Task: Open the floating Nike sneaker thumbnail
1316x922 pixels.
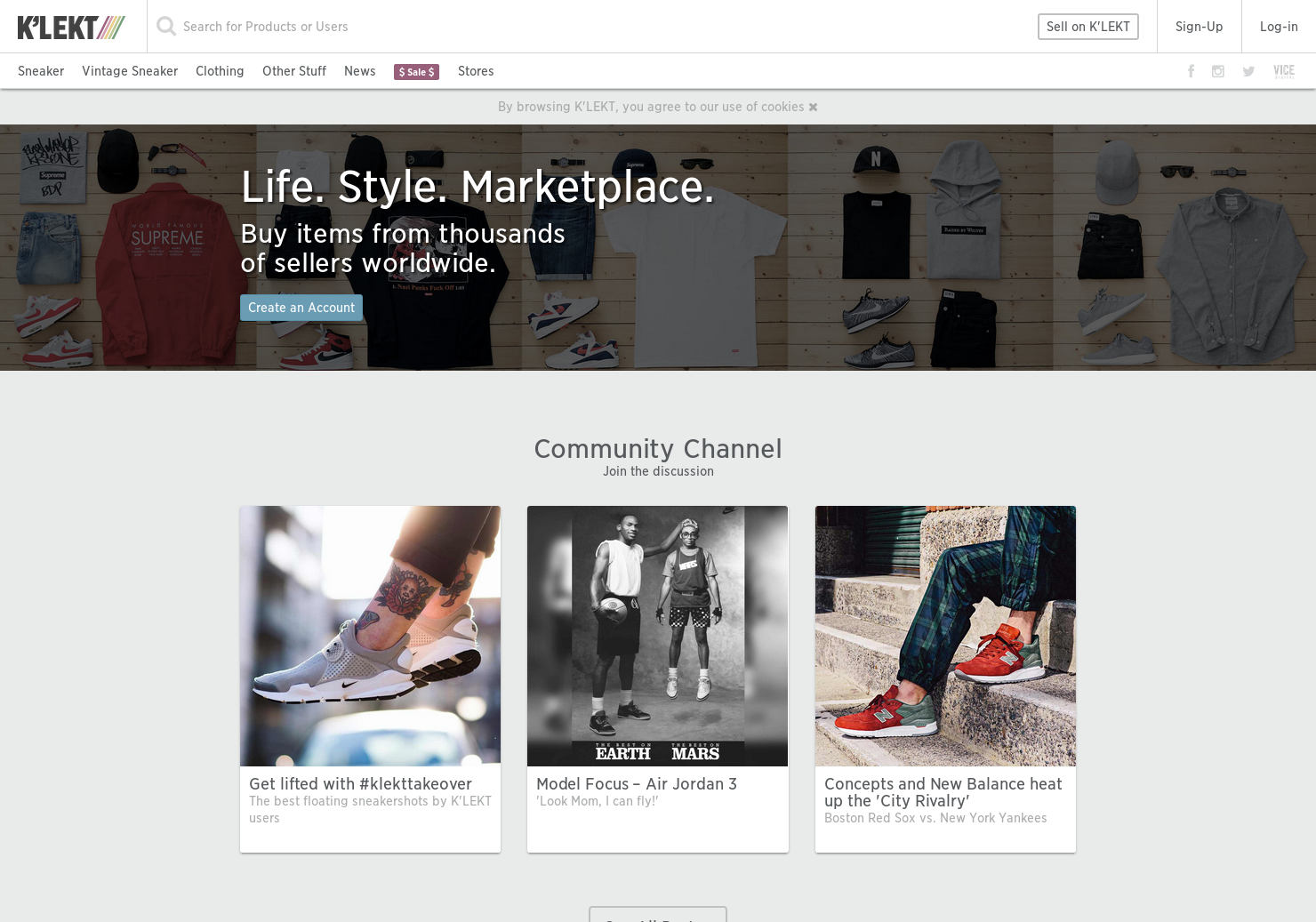Action: [370, 636]
